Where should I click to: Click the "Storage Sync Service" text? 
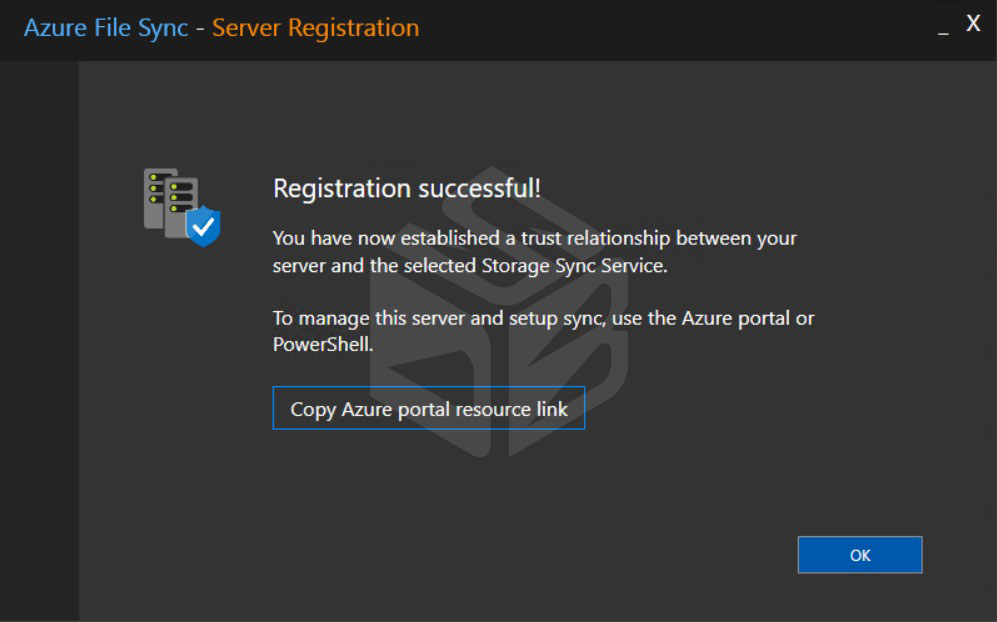click(572, 265)
